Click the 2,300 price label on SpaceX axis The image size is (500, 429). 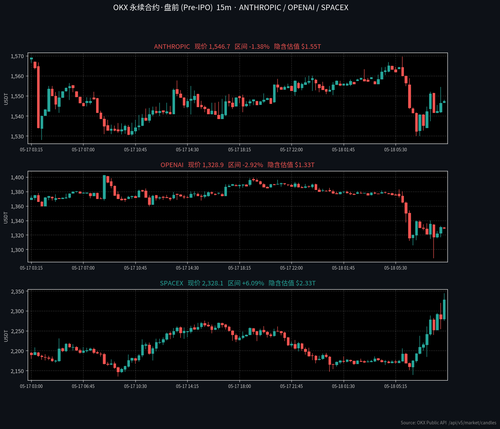coord(17,311)
